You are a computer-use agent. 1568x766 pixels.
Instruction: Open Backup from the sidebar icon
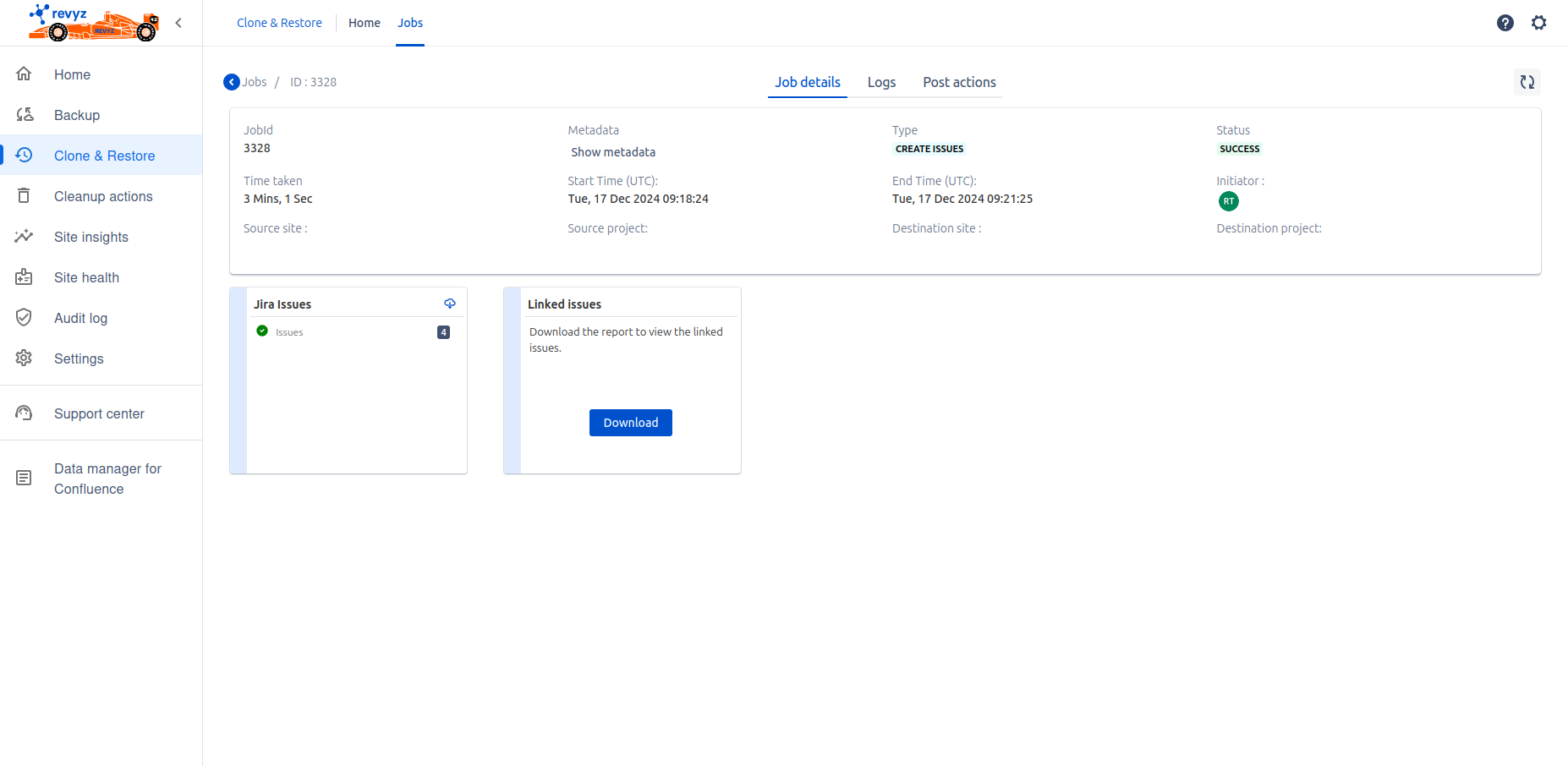coord(25,115)
